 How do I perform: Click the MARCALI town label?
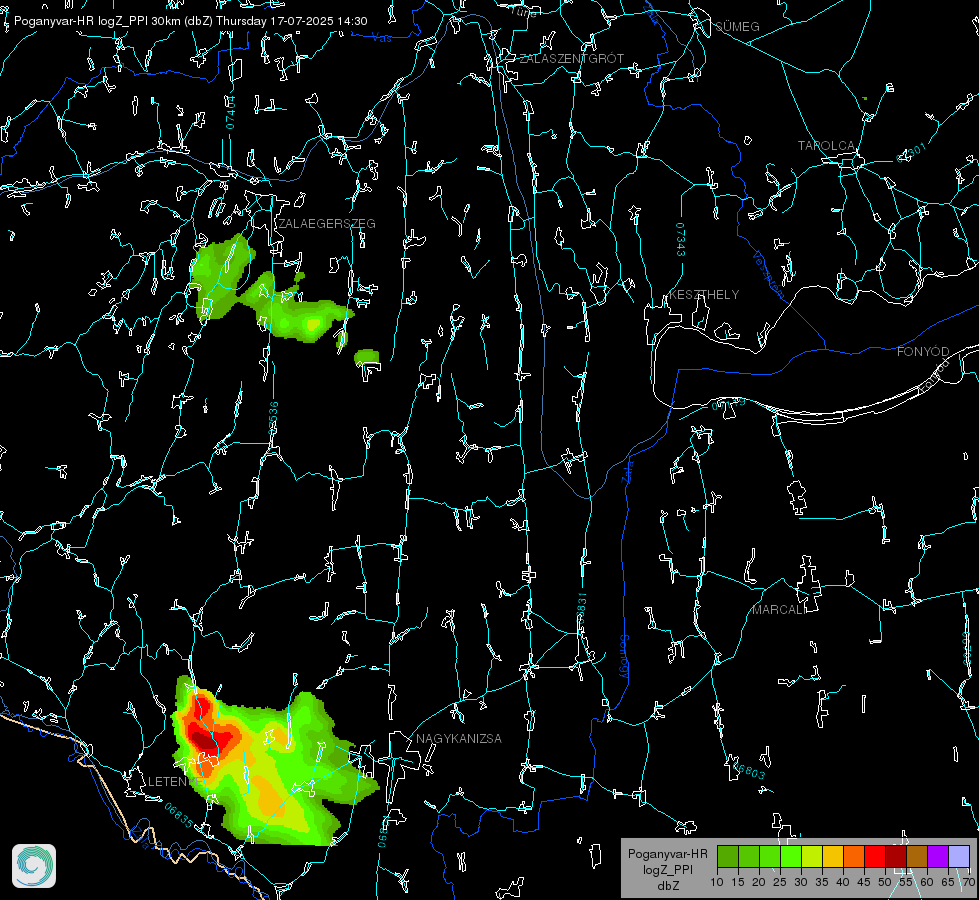pos(779,610)
